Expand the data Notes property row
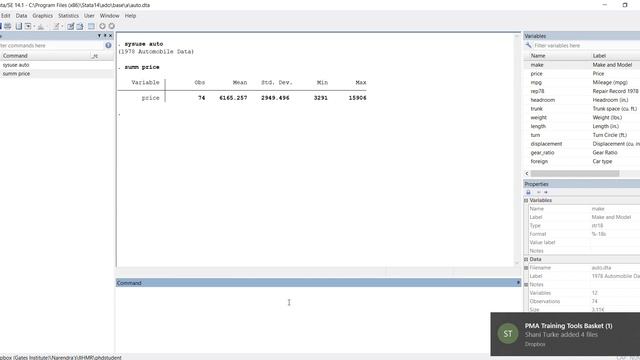Image resolution: width=640 pixels, height=360 pixels. pyautogui.click(x=526, y=284)
